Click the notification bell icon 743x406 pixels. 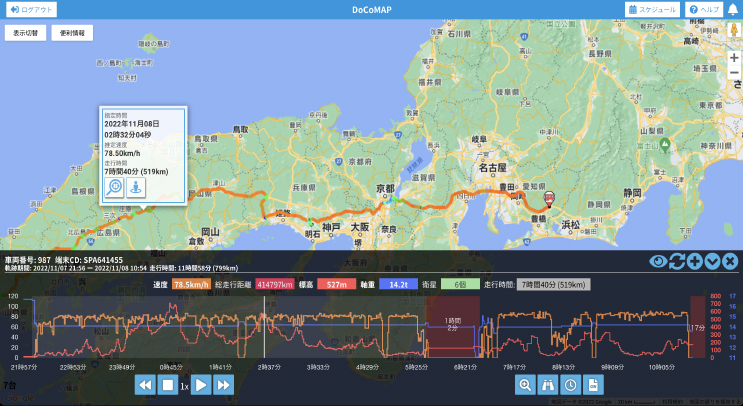point(733,9)
